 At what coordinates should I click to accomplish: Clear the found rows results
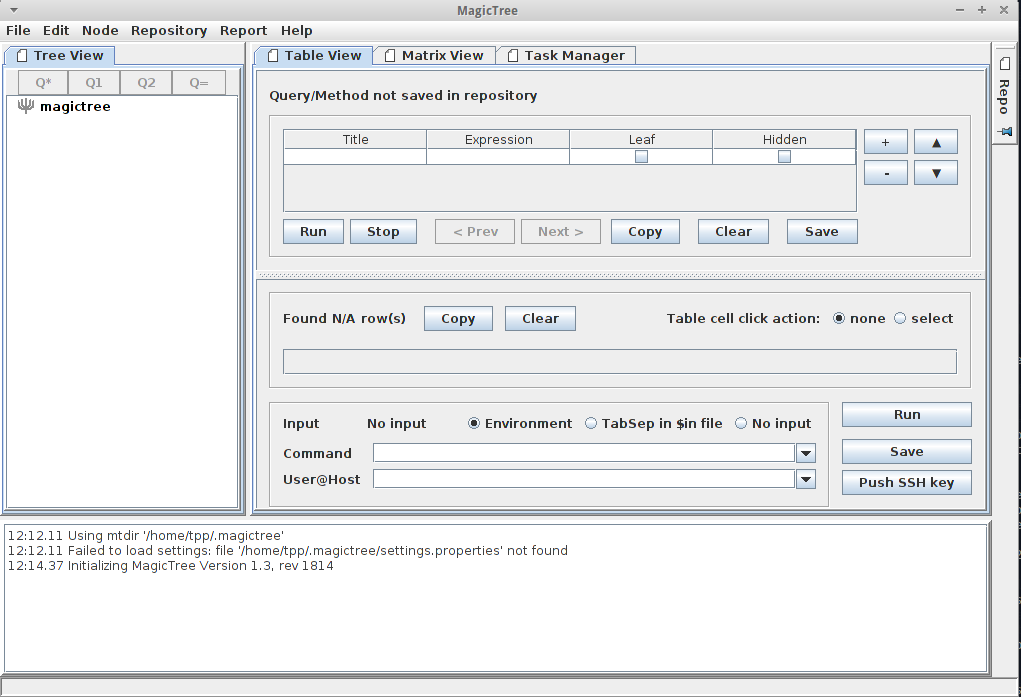540,319
